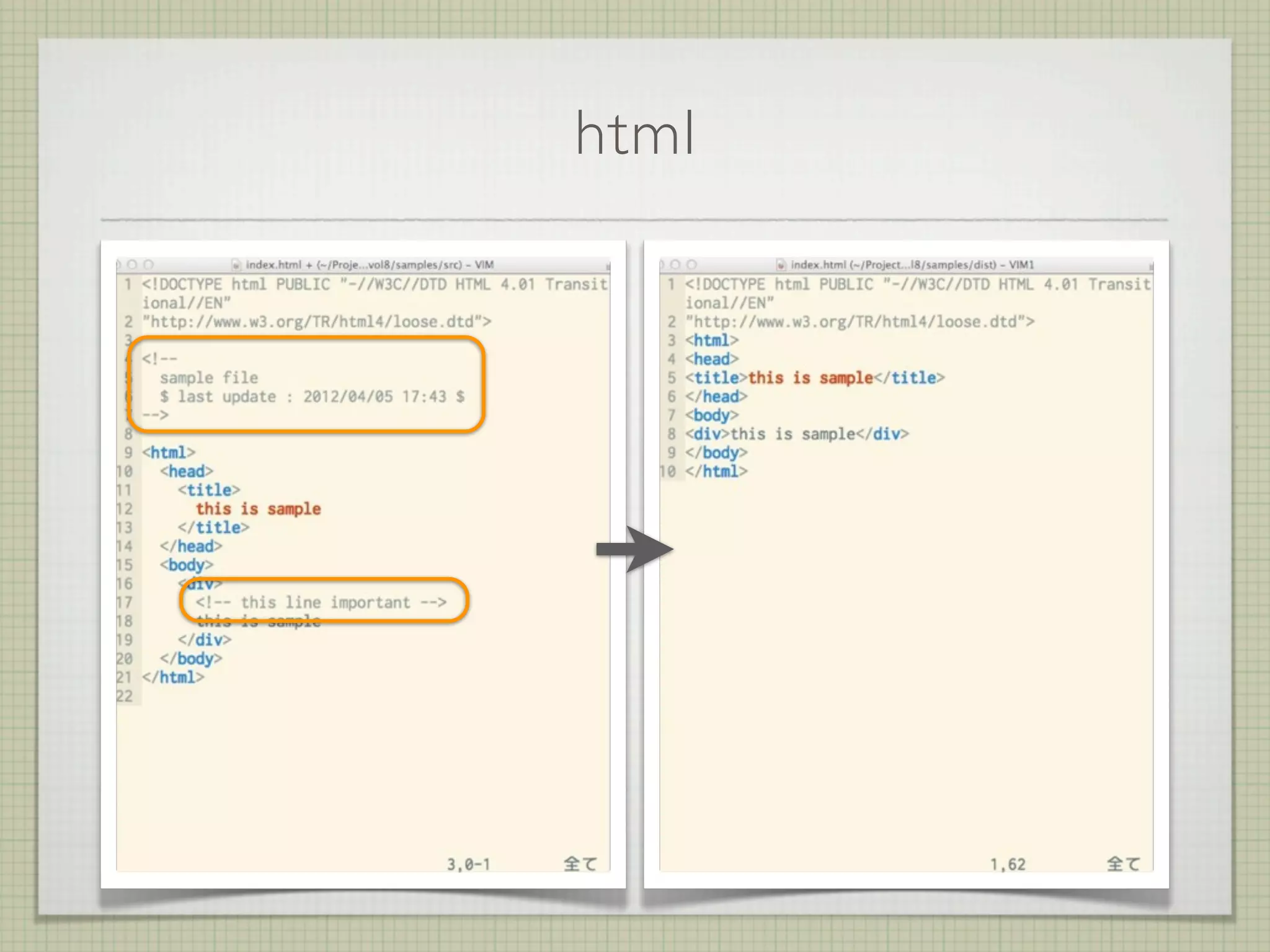The width and height of the screenshot is (1270, 952).
Task: Click the empty line number 22 in the left window
Action: [x=125, y=697]
